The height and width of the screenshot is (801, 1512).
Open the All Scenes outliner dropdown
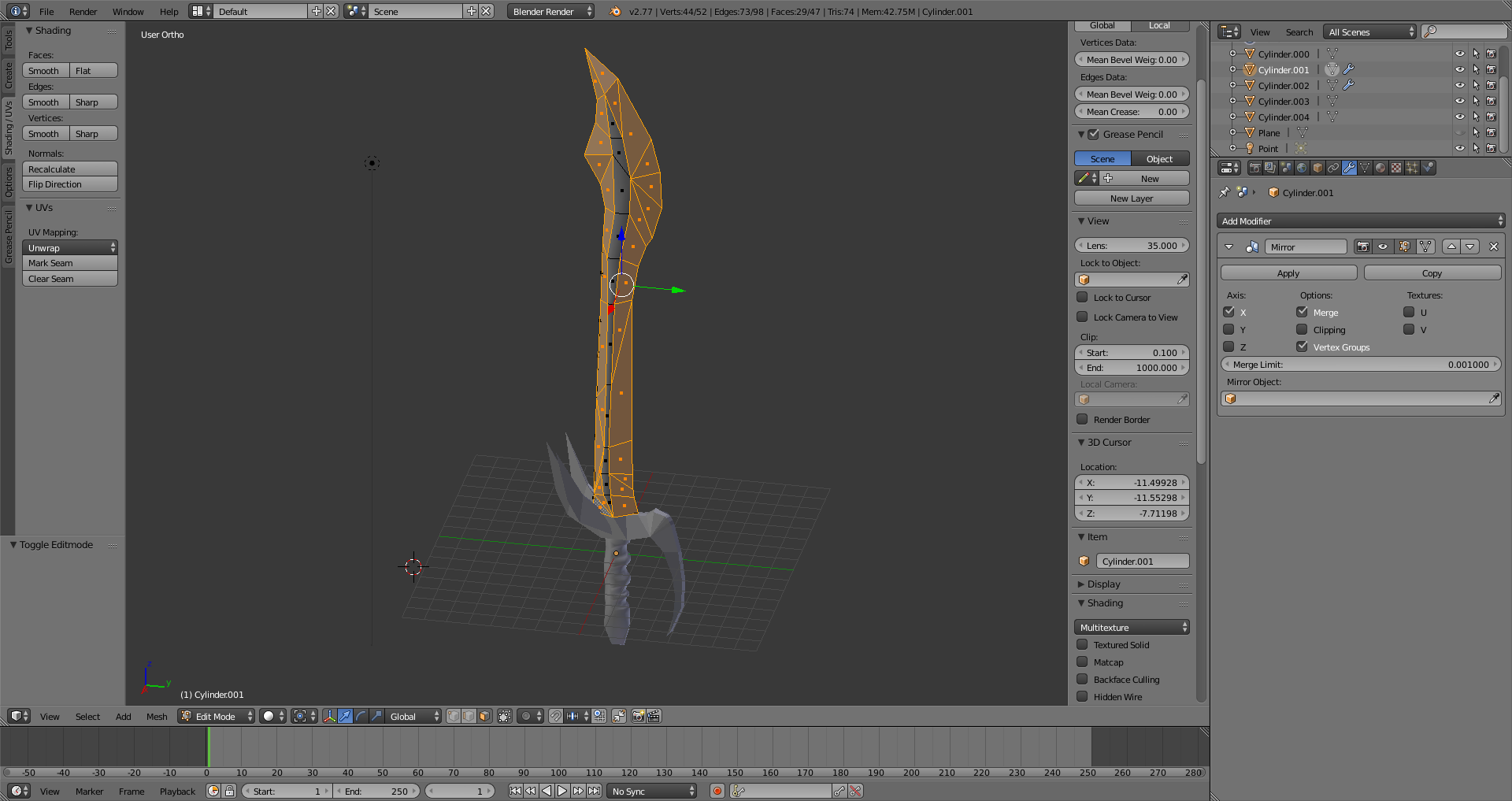coord(1370,32)
